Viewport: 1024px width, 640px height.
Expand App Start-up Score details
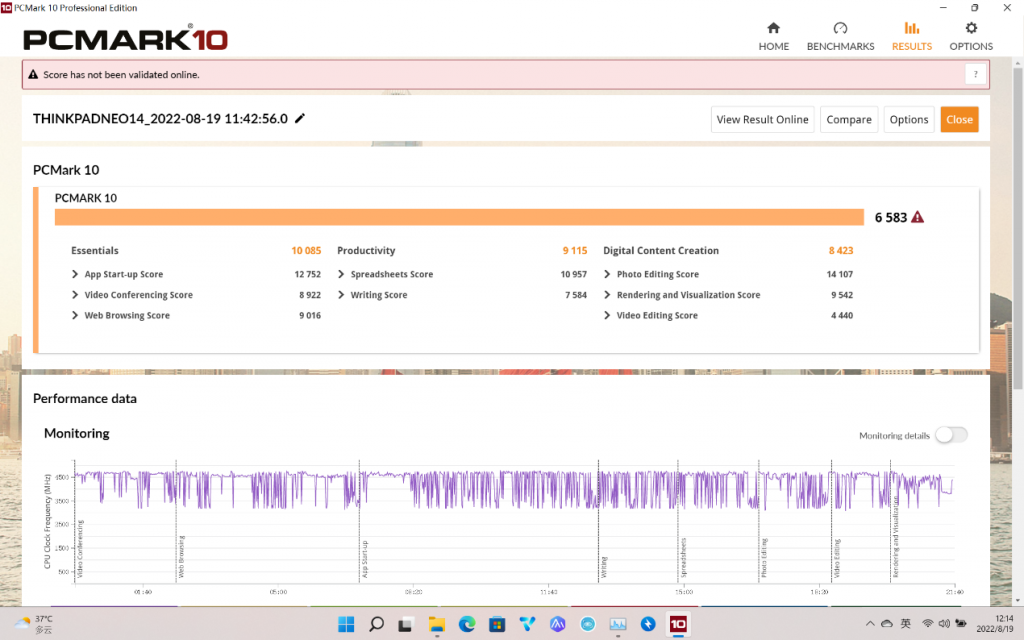tap(76, 274)
